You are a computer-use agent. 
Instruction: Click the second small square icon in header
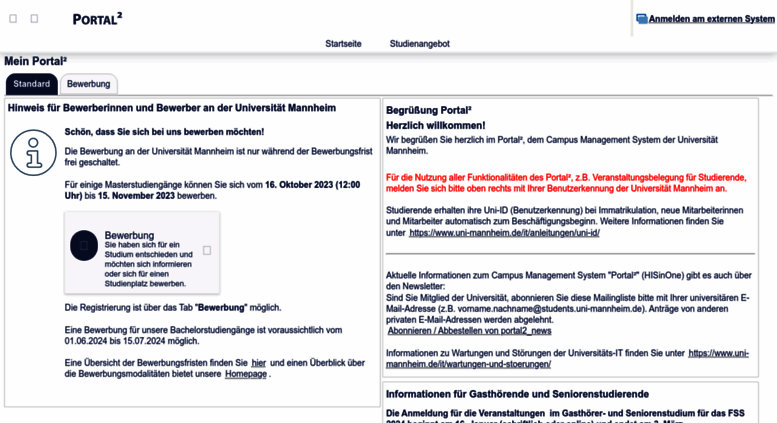(x=34, y=19)
